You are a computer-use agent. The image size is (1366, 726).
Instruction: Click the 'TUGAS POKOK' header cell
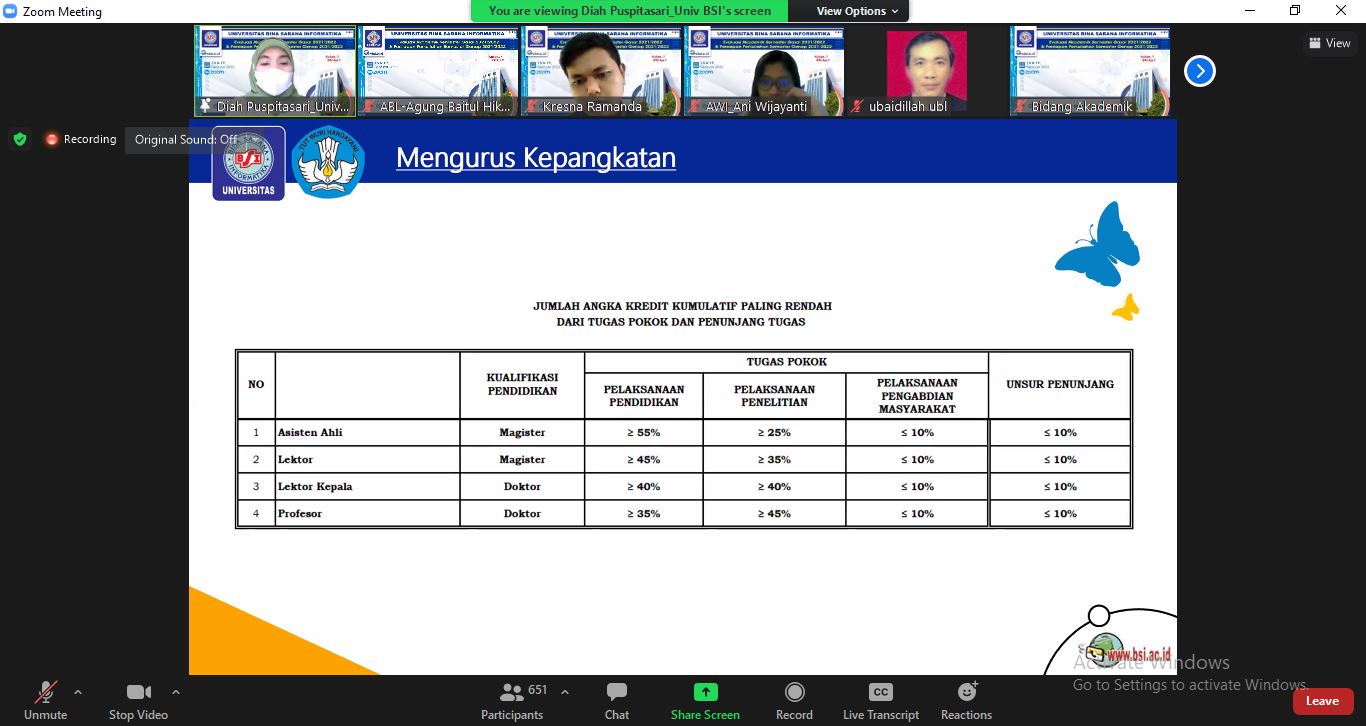pyautogui.click(x=787, y=362)
